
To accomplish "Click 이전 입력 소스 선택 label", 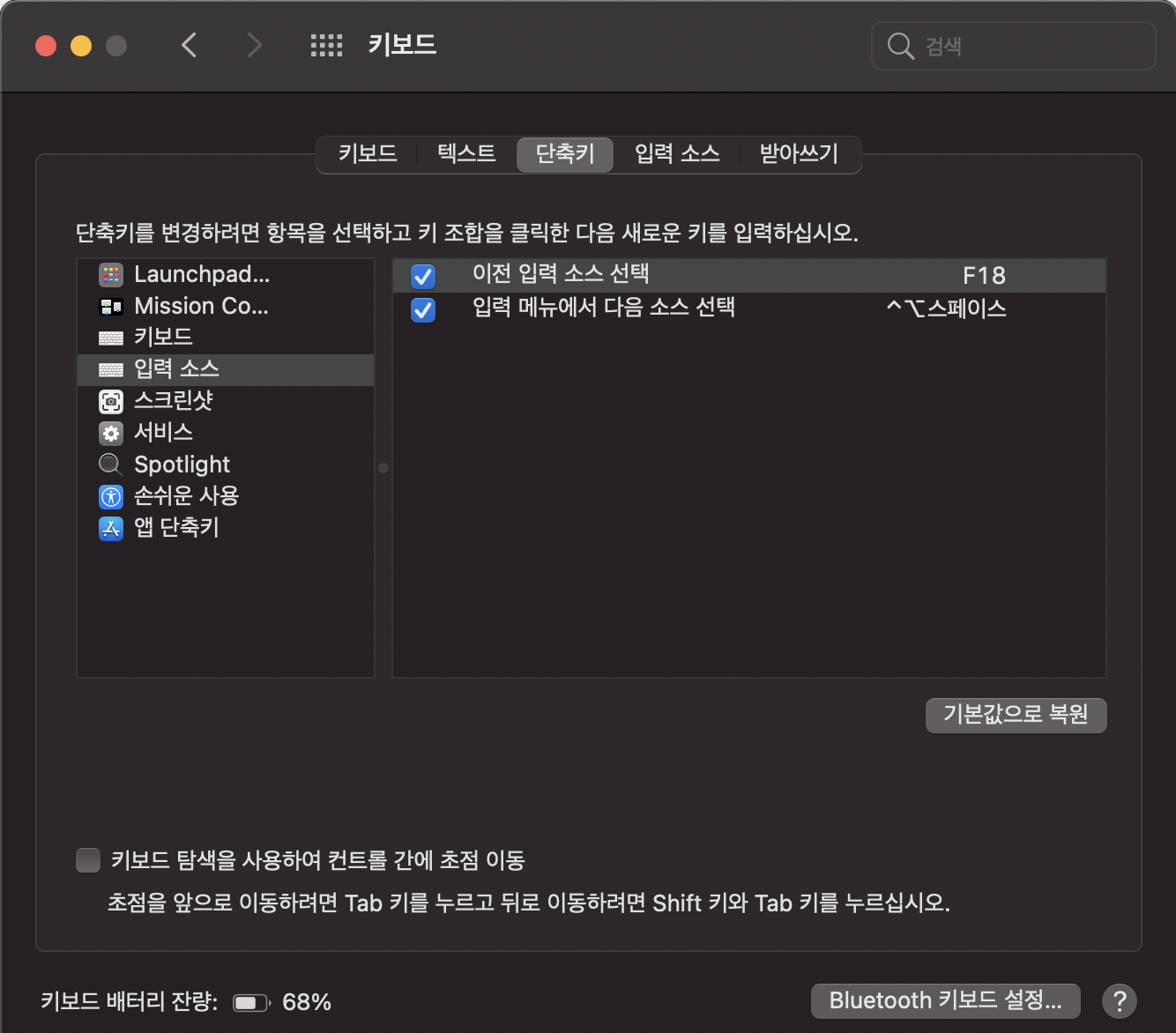I will 561,274.
